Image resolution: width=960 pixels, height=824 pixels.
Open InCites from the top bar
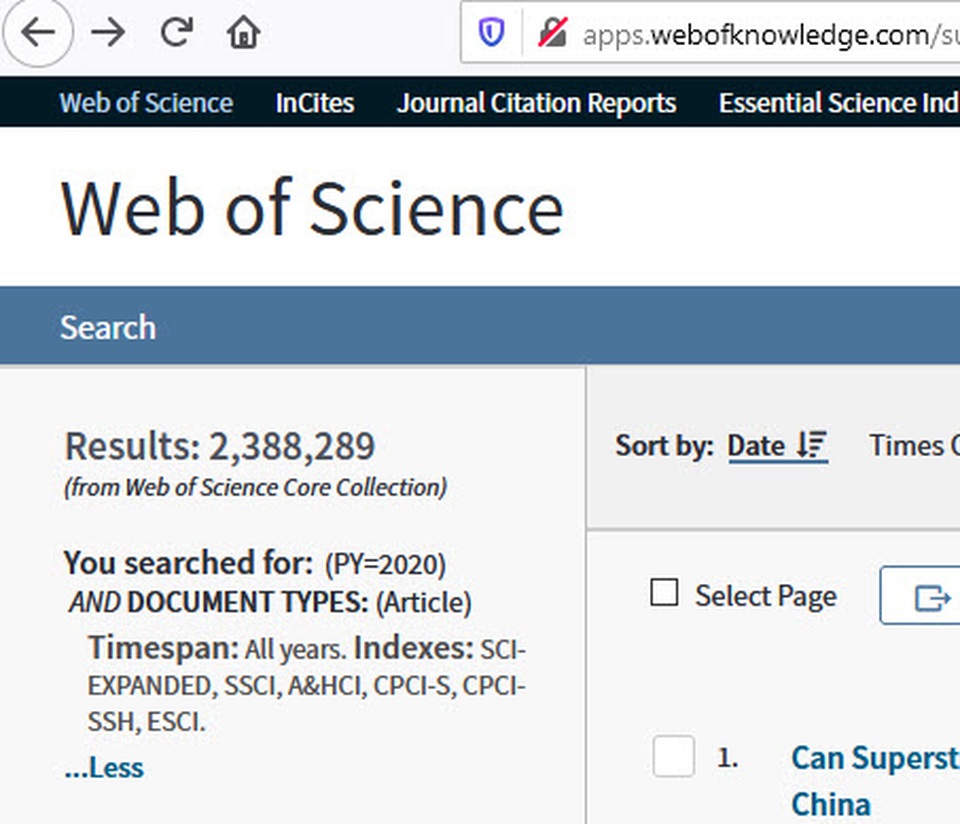(315, 103)
